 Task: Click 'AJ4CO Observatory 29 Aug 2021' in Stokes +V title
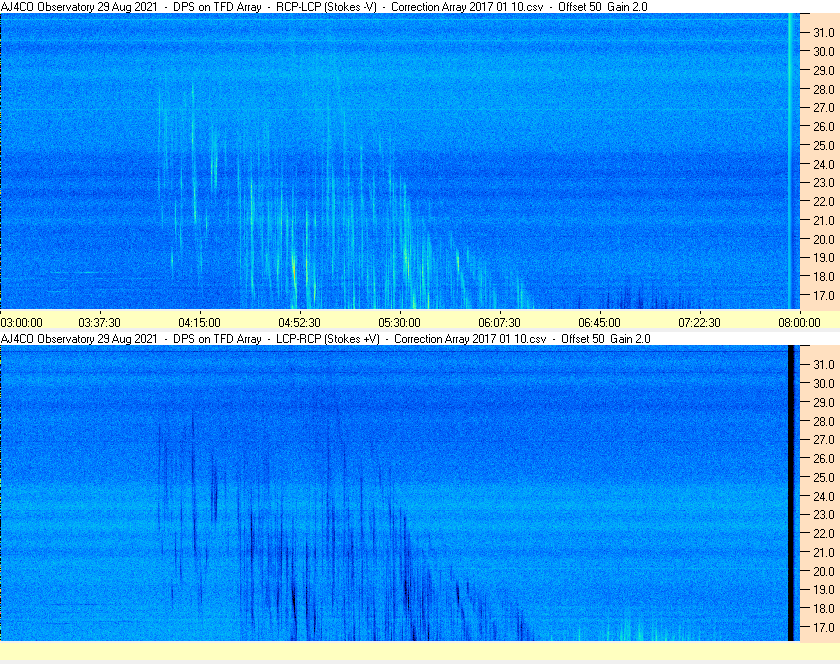click(79, 339)
